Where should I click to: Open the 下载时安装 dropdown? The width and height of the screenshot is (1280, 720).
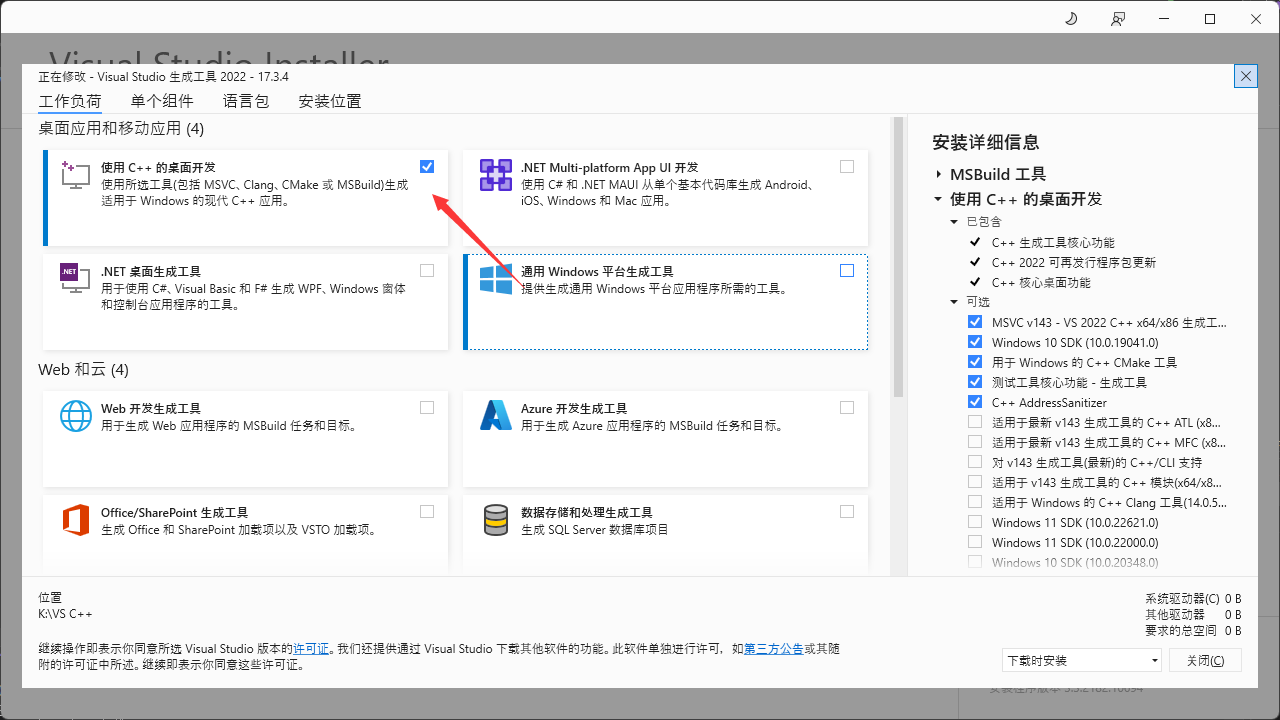[x=1082, y=660]
